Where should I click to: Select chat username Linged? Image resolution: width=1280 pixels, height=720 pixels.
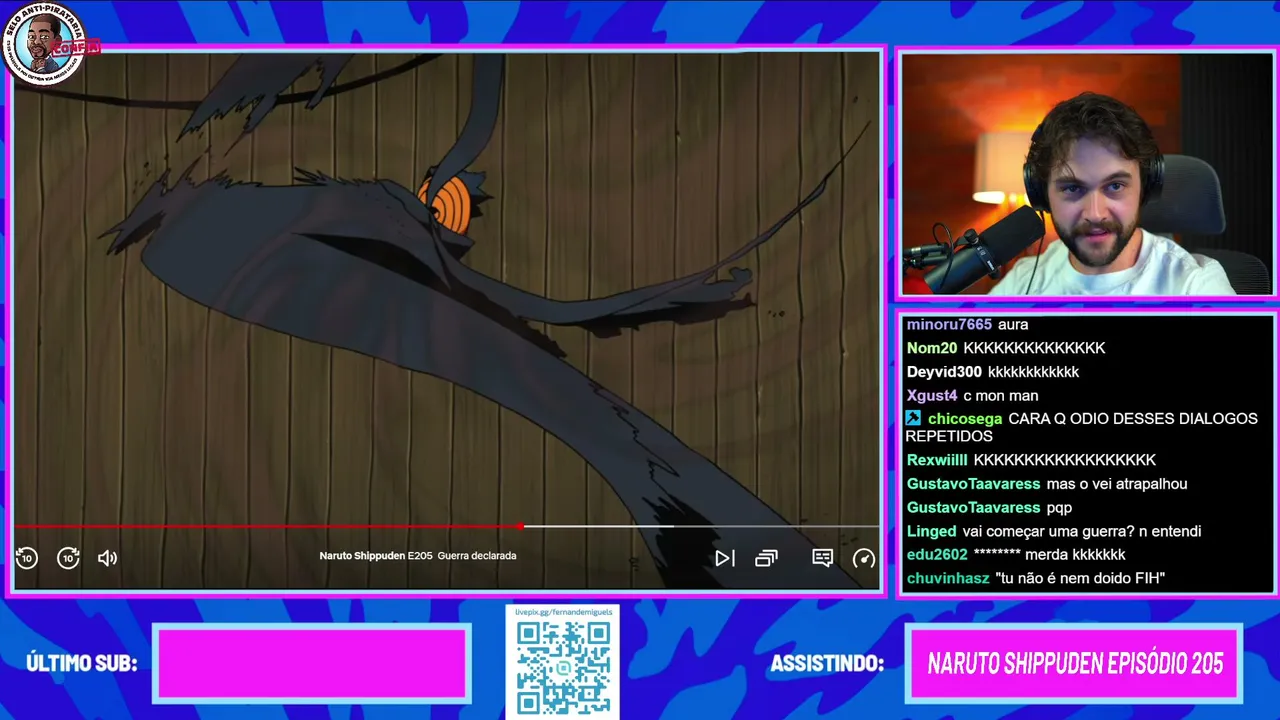pos(932,531)
